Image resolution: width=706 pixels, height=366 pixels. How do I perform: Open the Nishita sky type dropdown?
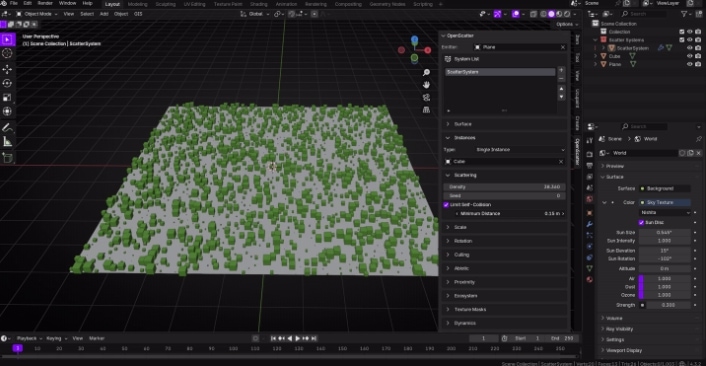click(665, 212)
